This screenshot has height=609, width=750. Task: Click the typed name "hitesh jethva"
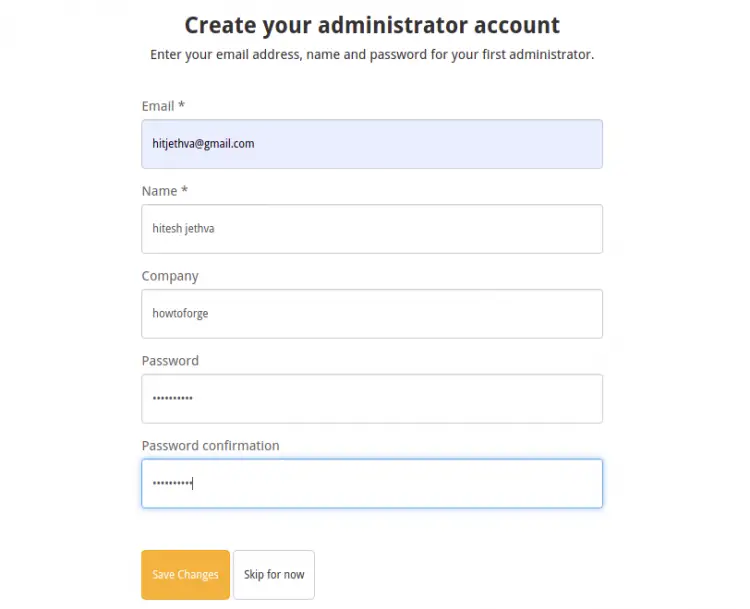[183, 229]
